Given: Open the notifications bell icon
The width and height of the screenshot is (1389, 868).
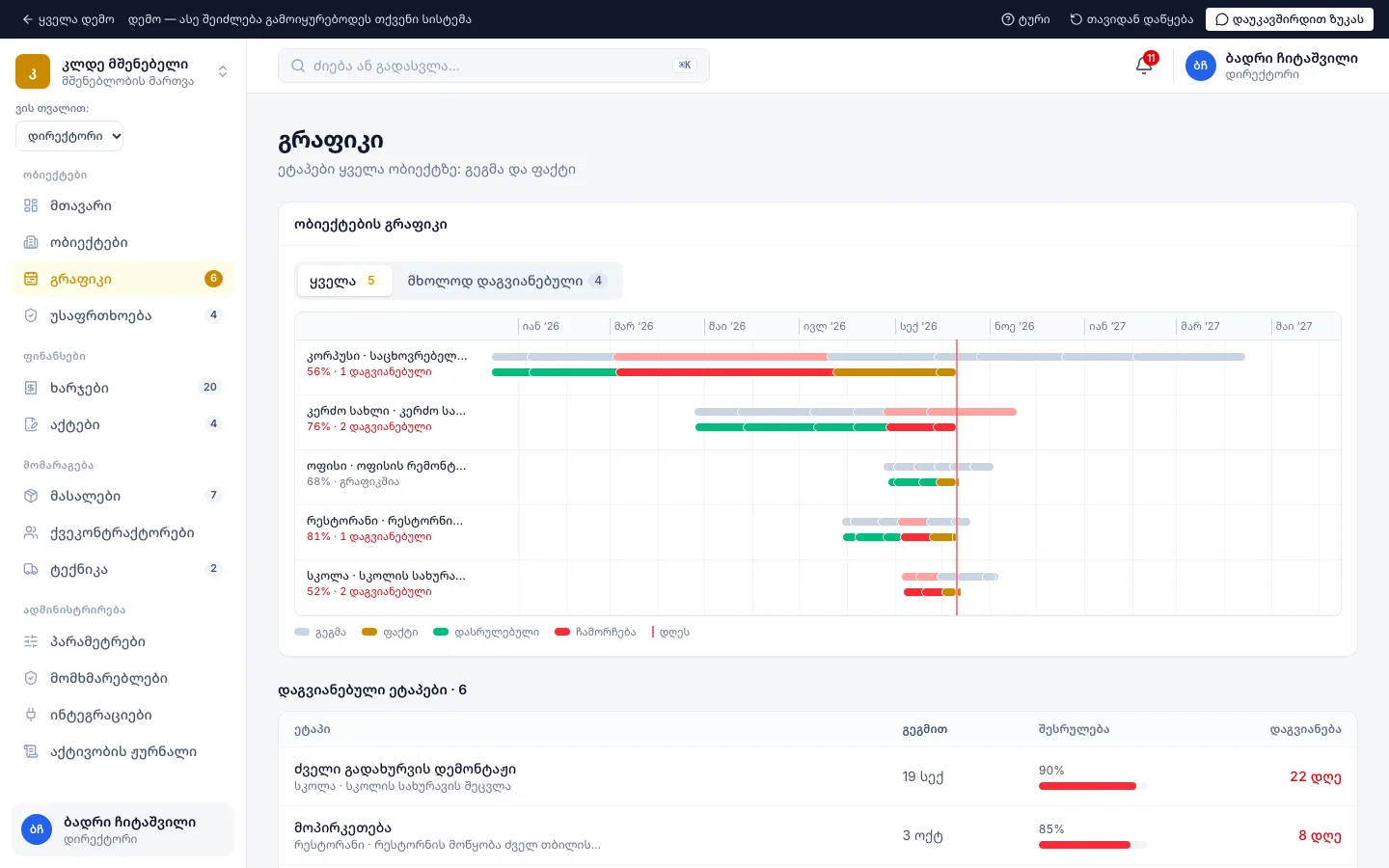Looking at the screenshot, I should tap(1144, 66).
